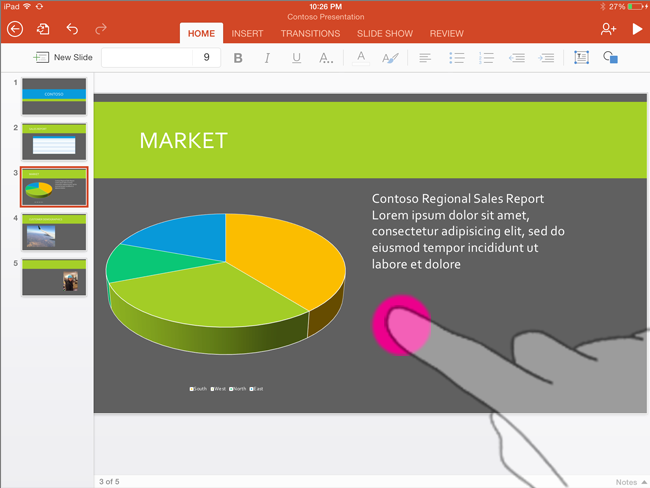Open the font color picker
This screenshot has height=488, width=650.
point(361,58)
